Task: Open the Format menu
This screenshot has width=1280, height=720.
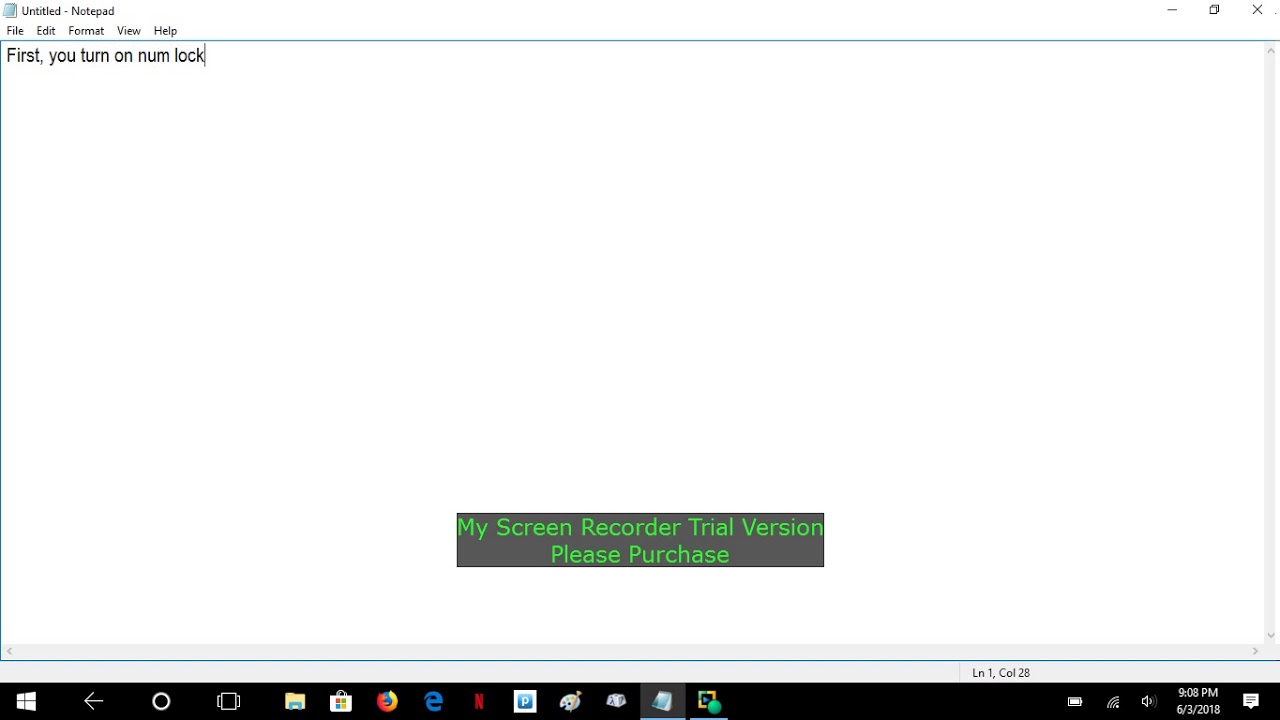Action: tap(86, 31)
